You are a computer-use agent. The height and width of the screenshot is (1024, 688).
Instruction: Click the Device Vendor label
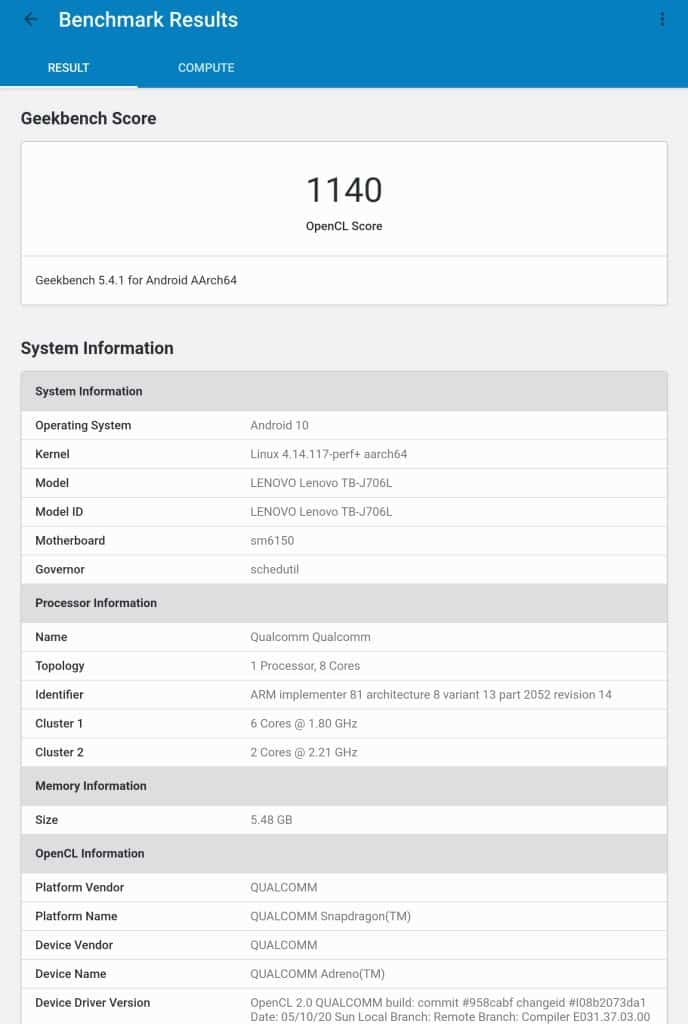[x=74, y=945]
